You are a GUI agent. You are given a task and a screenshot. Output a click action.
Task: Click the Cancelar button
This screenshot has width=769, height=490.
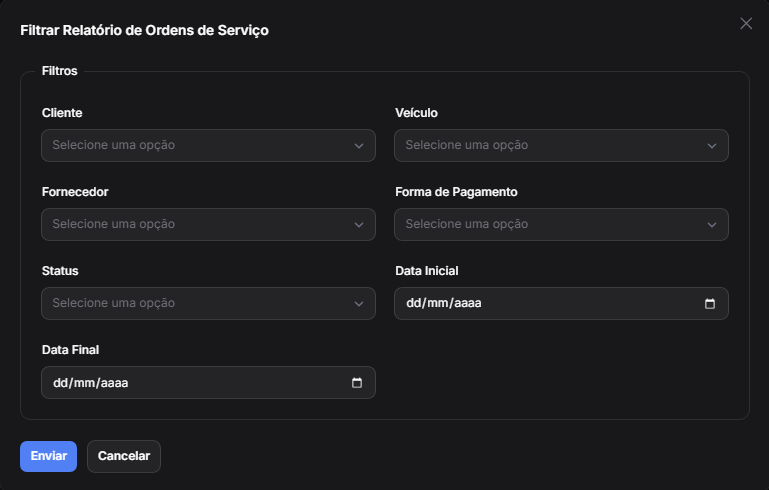(x=124, y=457)
